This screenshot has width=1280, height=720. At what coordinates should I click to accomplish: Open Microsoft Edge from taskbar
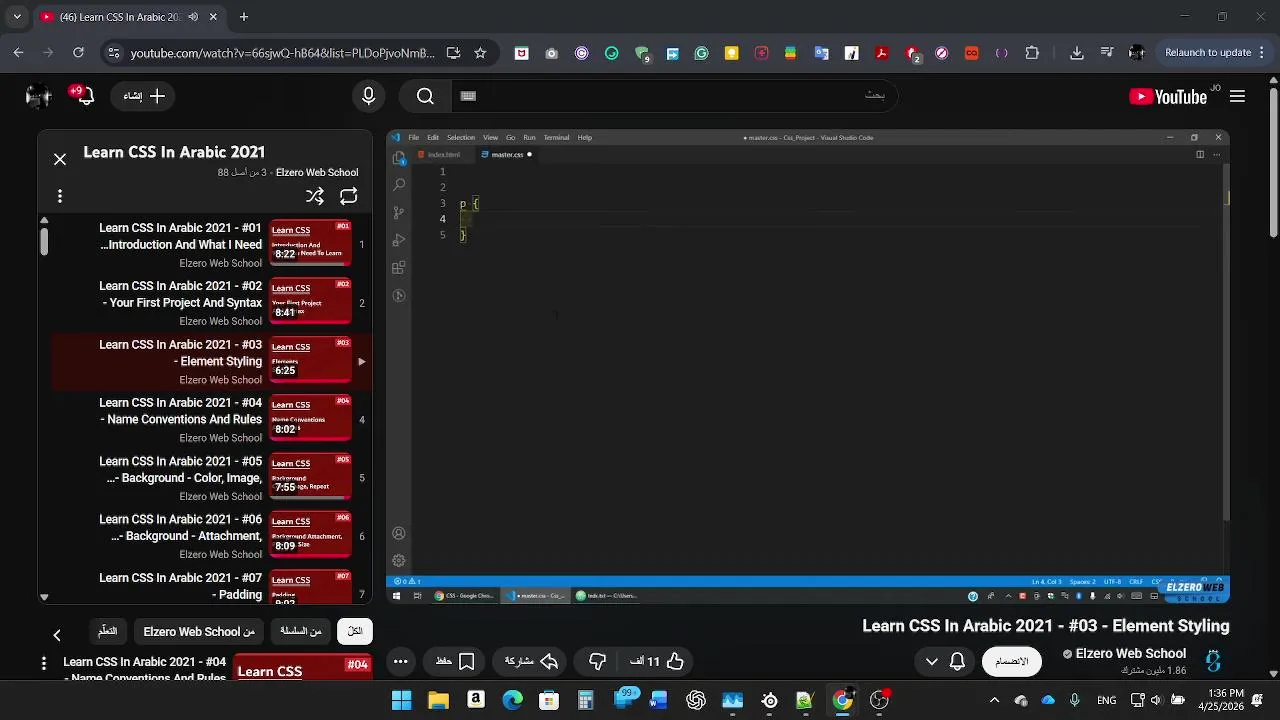coord(512,700)
